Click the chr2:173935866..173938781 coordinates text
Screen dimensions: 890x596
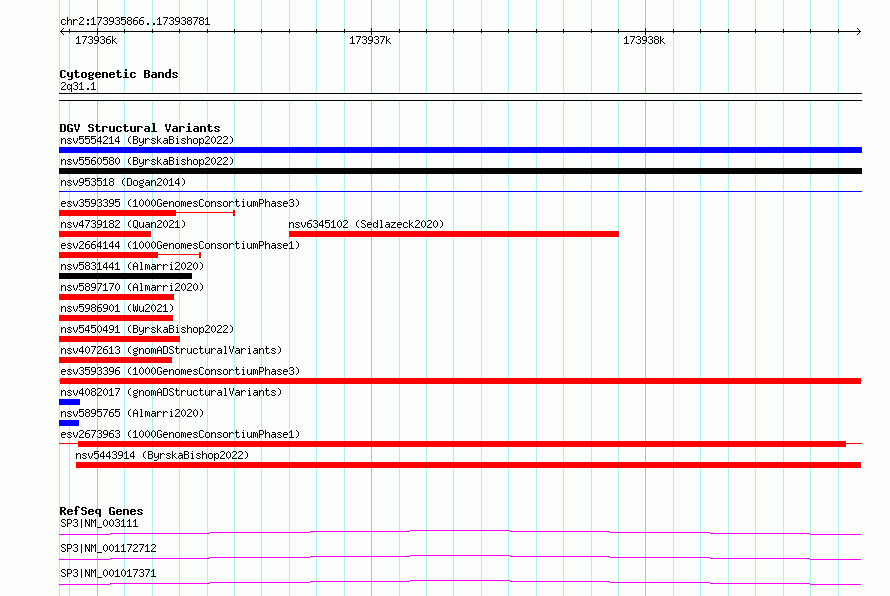[x=135, y=22]
